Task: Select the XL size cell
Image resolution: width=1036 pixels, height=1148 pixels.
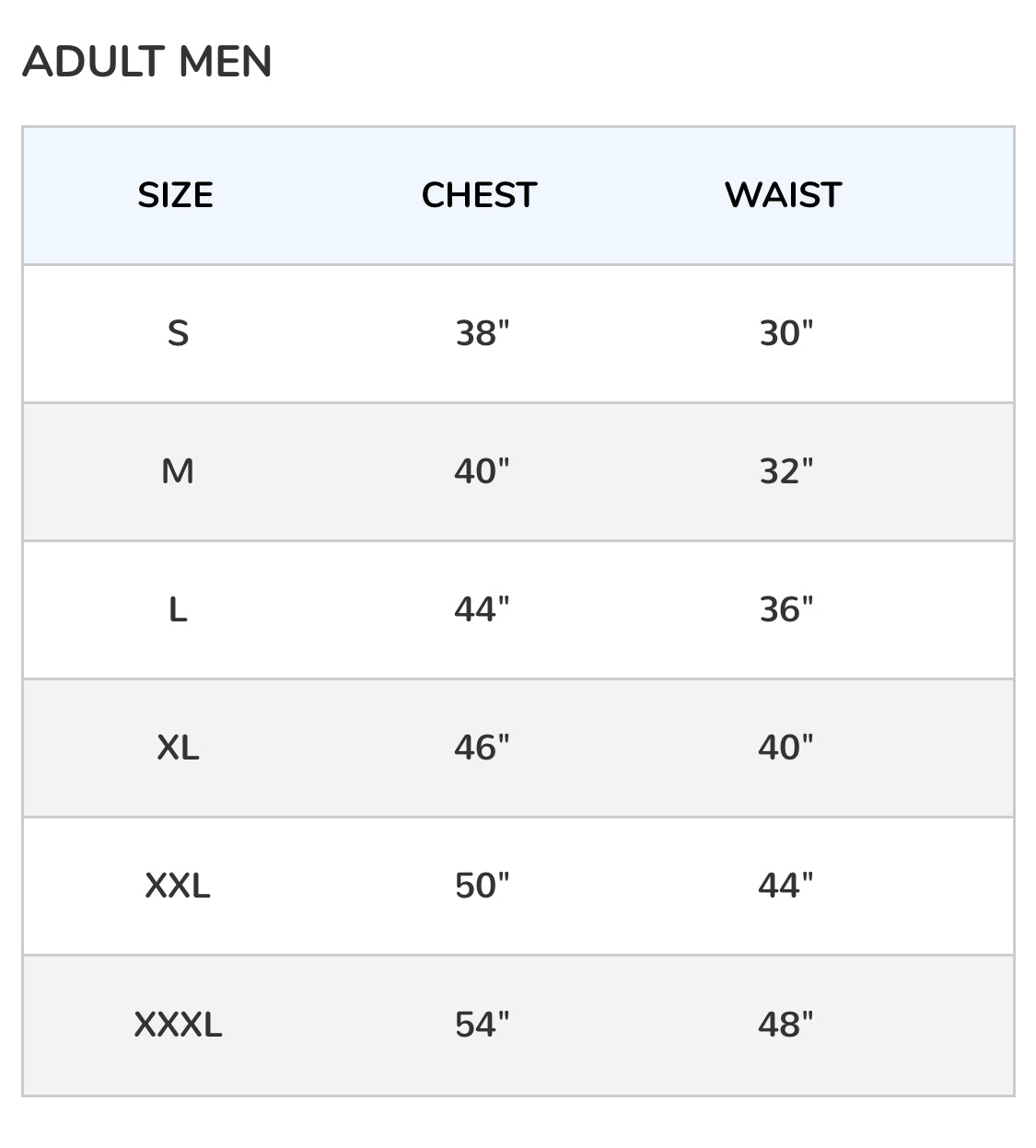Action: pos(178,748)
